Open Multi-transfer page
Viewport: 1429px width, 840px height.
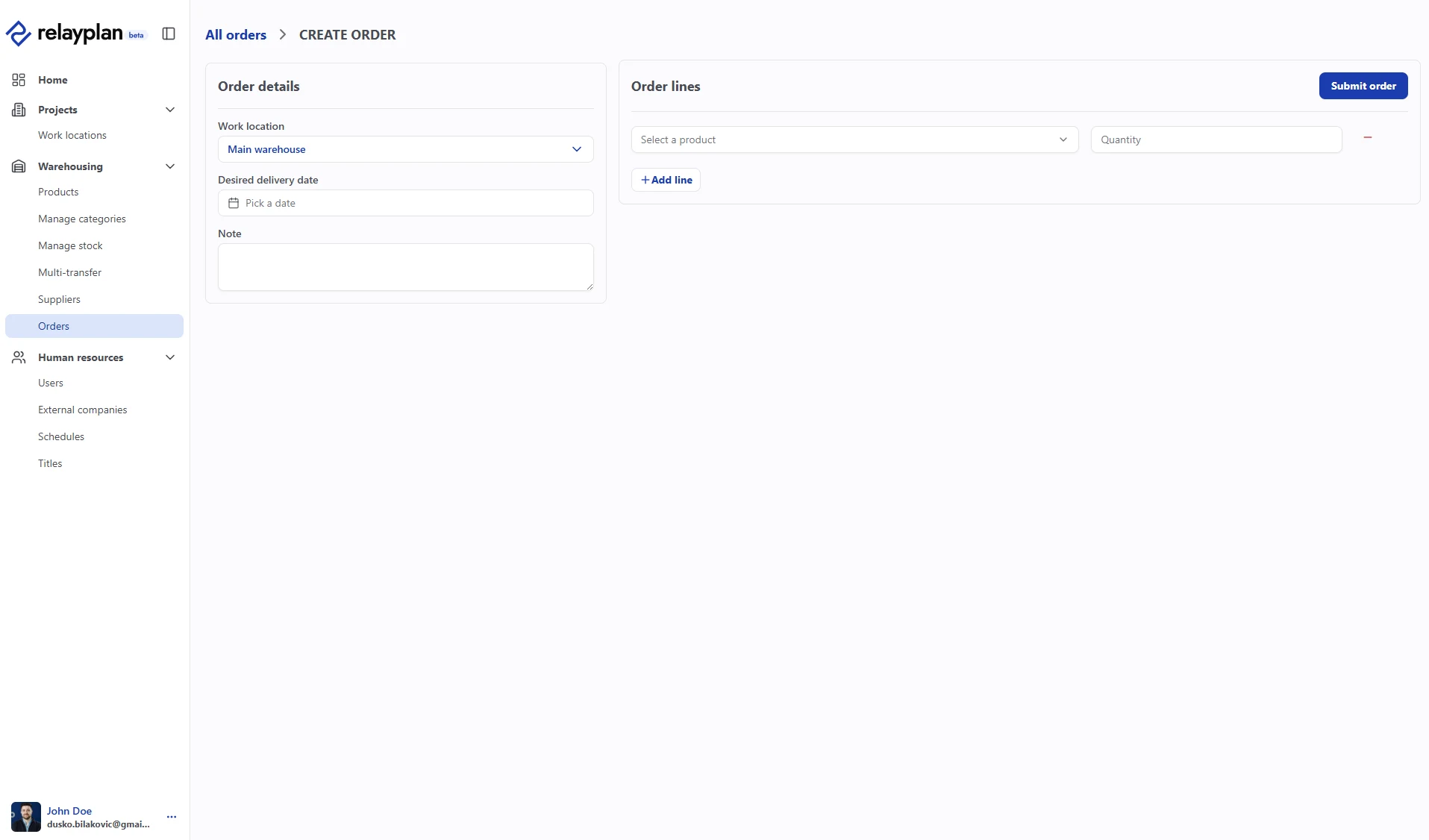(x=69, y=272)
